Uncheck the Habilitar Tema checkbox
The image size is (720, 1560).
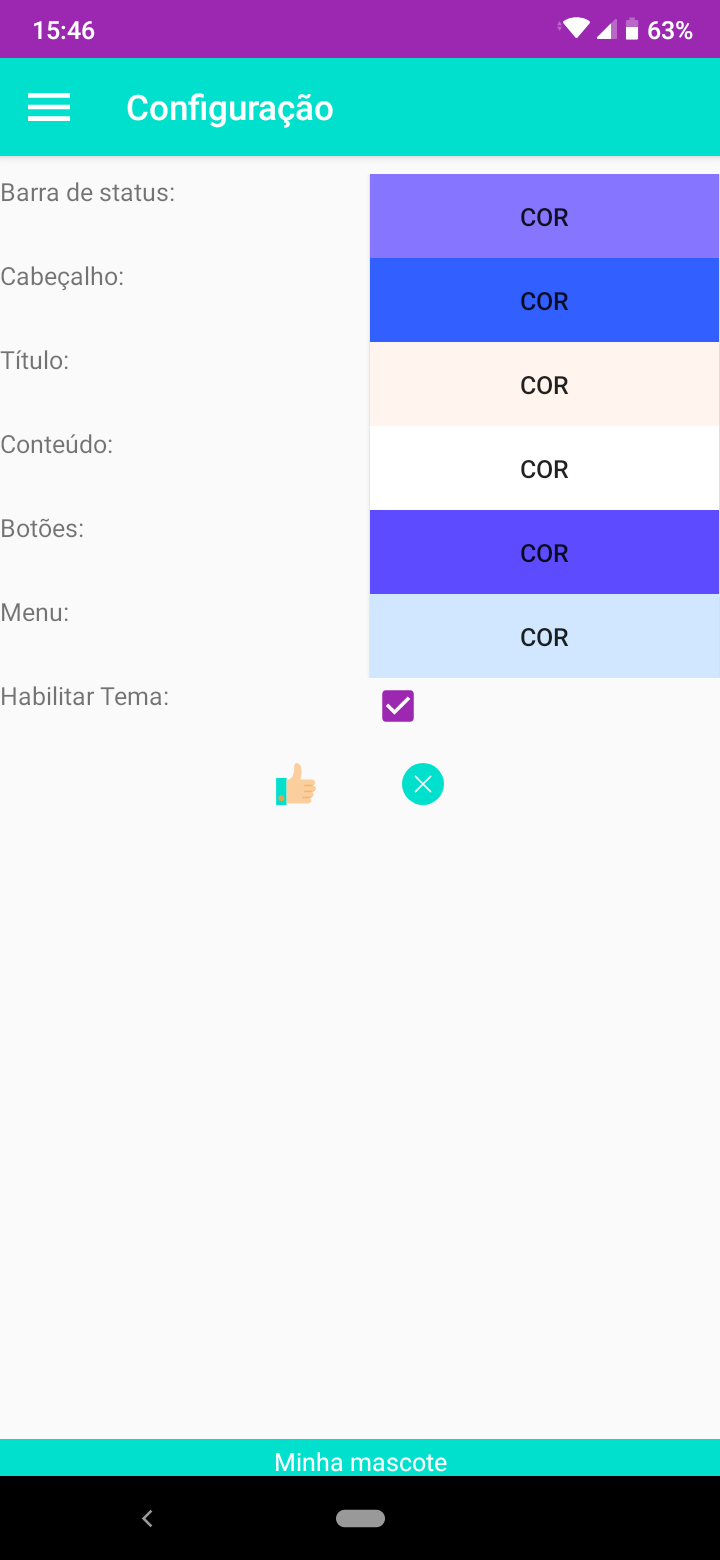coord(398,706)
